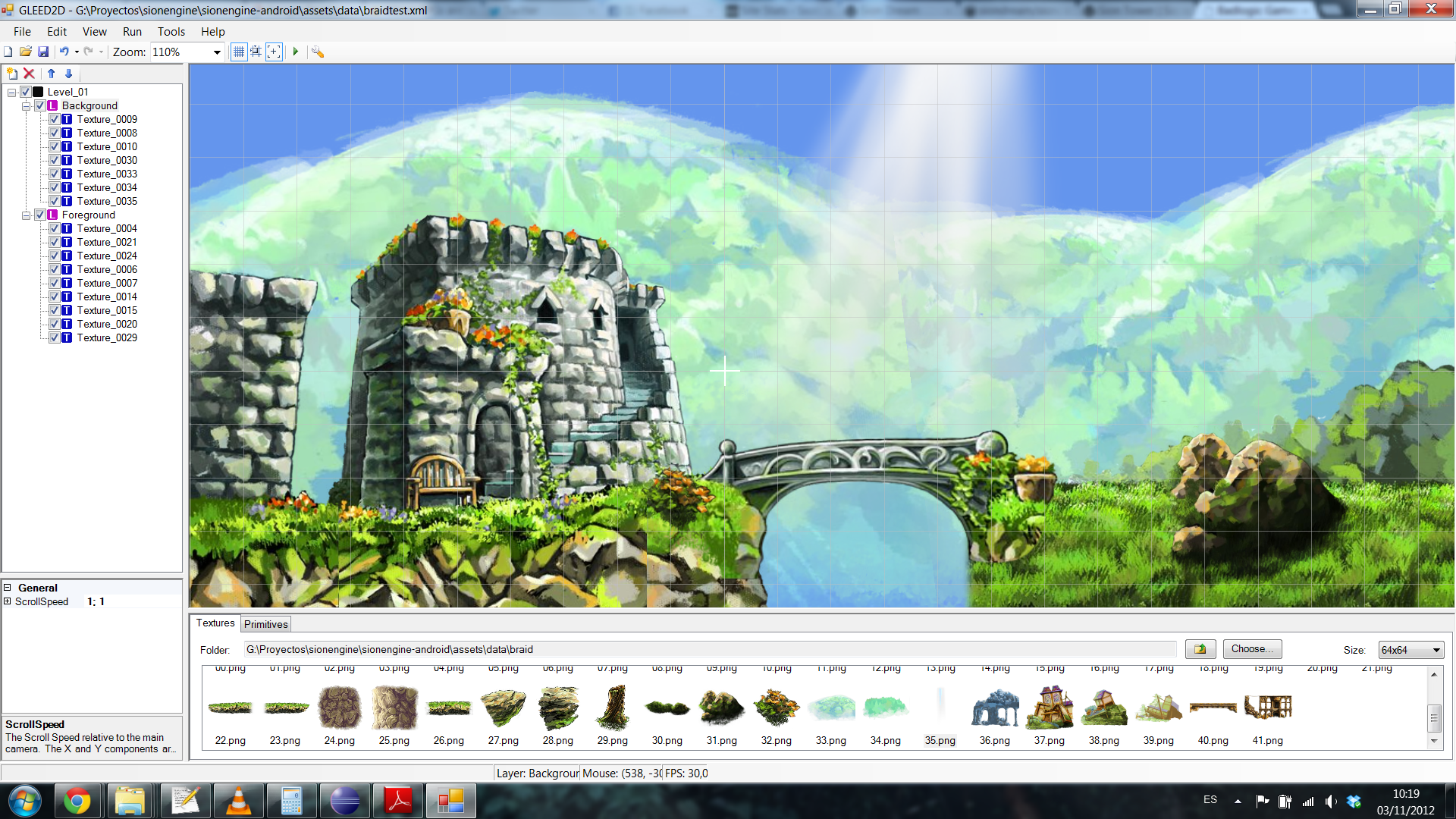This screenshot has height=819, width=1456.
Task: Uncheck Texture_0014 visibility
Action: click(x=55, y=297)
